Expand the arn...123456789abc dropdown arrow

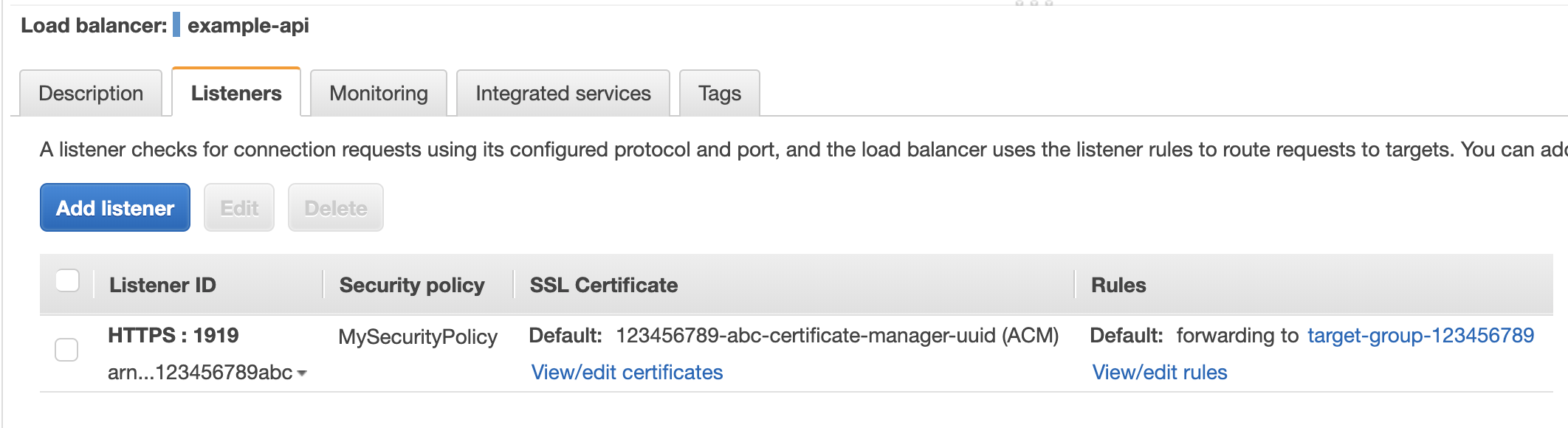[302, 374]
